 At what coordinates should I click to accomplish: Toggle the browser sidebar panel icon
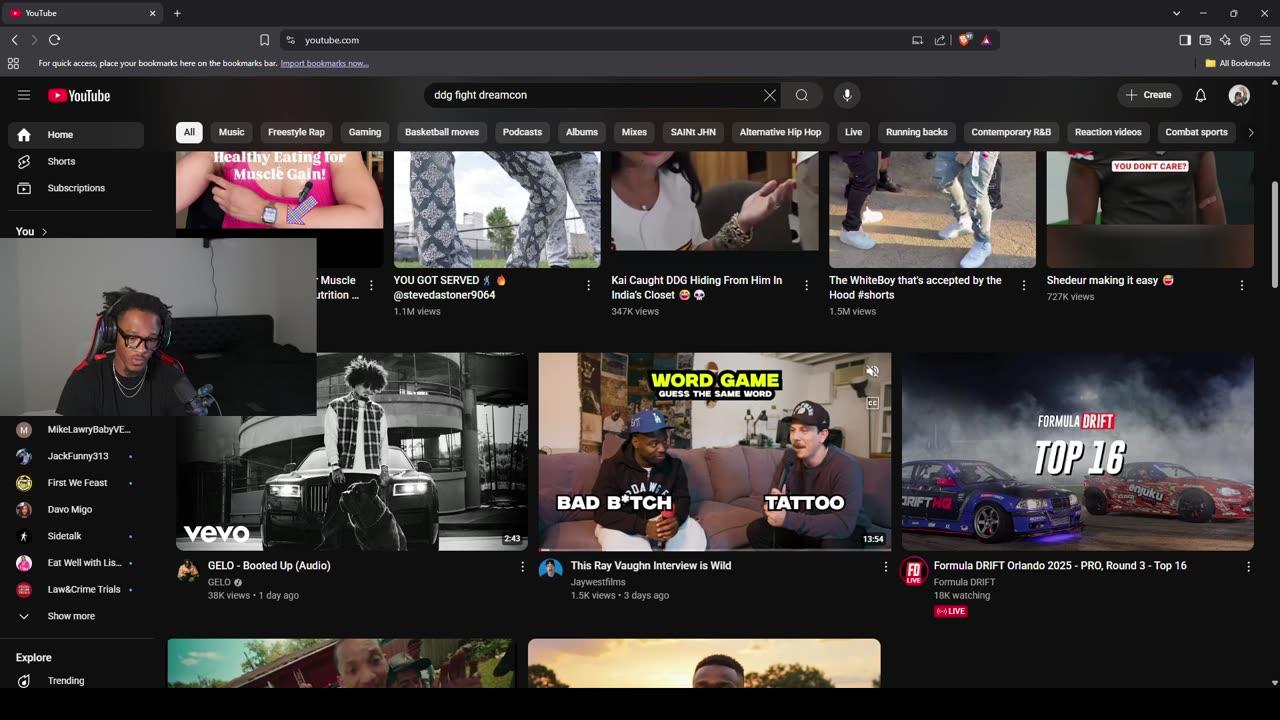click(x=1185, y=40)
